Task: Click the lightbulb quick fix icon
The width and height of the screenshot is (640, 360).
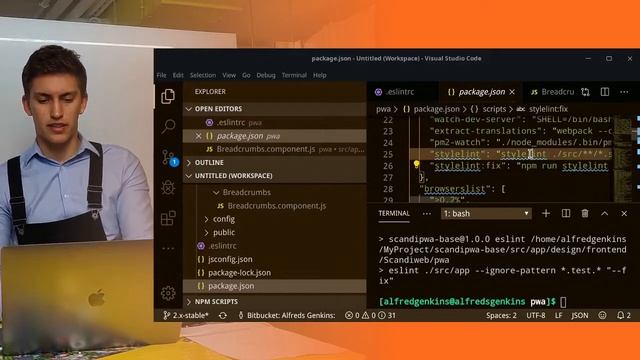Action: pyautogui.click(x=416, y=164)
